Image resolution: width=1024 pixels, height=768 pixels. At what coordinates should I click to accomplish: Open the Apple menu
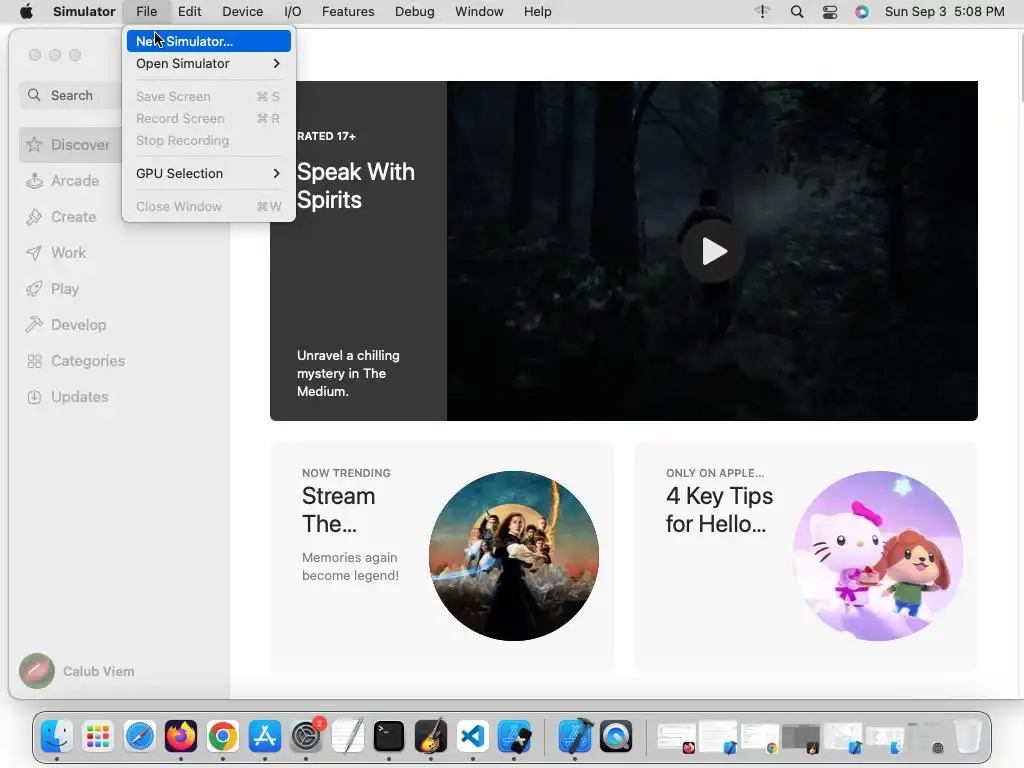(x=26, y=11)
